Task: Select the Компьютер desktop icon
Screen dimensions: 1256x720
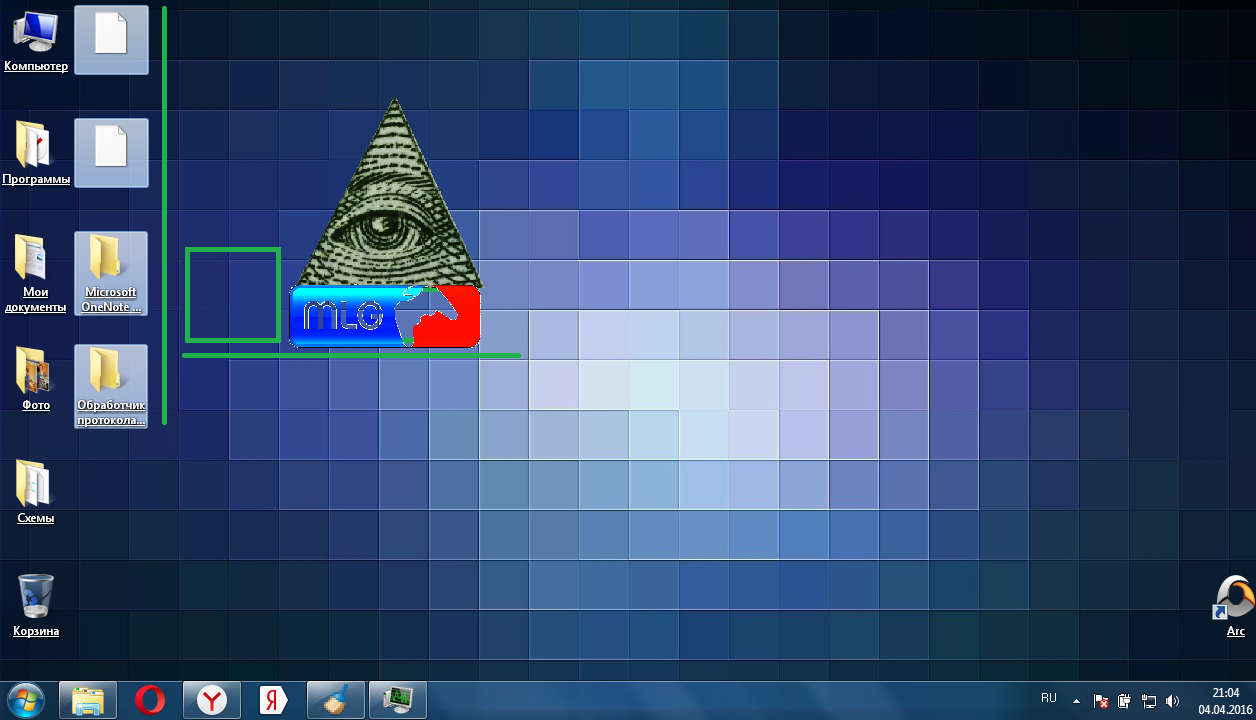Action: pos(36,40)
